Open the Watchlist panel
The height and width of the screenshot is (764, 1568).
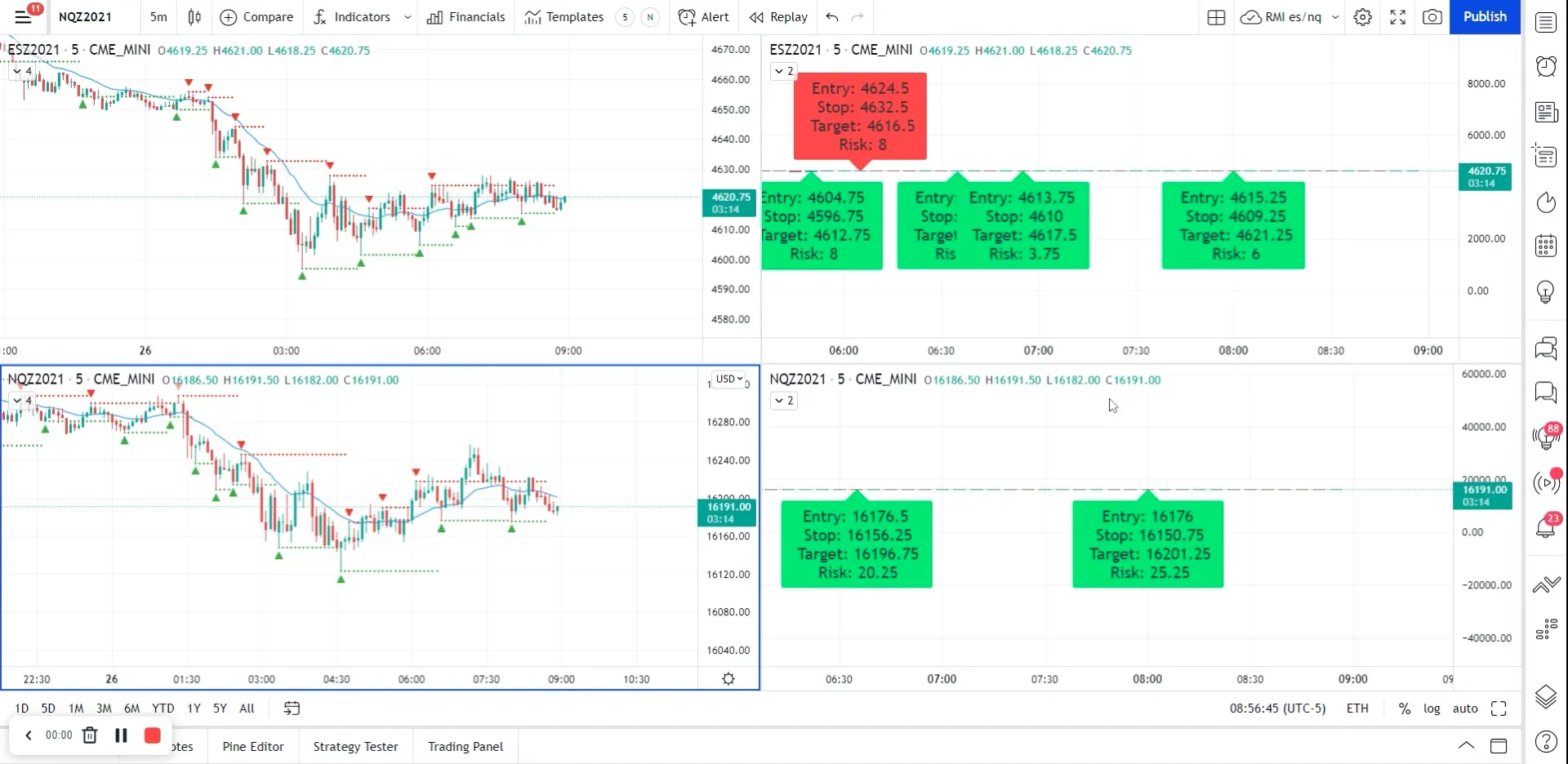(1546, 21)
